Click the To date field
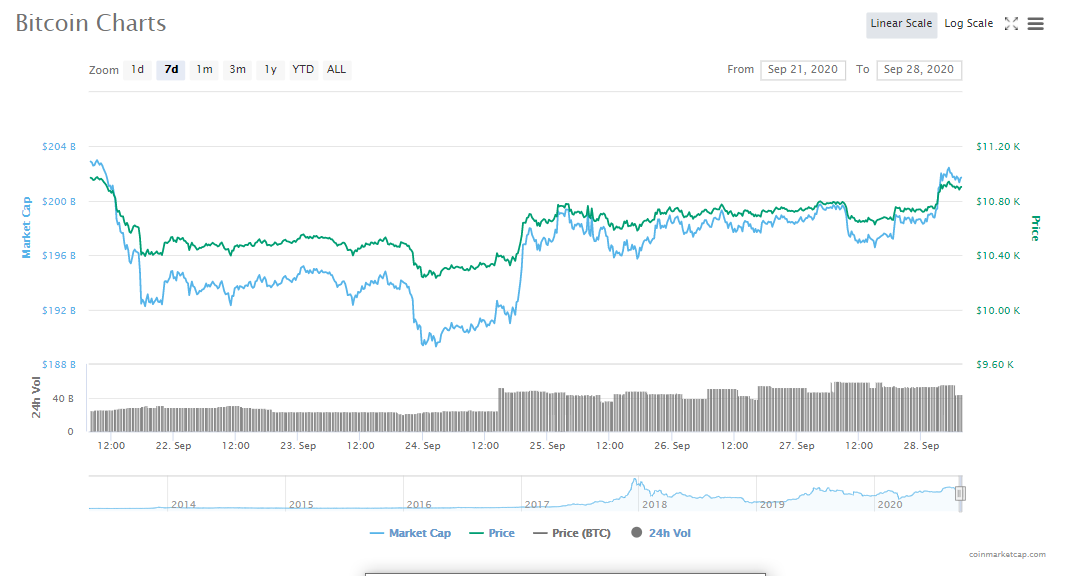This screenshot has width=1071, height=576. pos(918,70)
